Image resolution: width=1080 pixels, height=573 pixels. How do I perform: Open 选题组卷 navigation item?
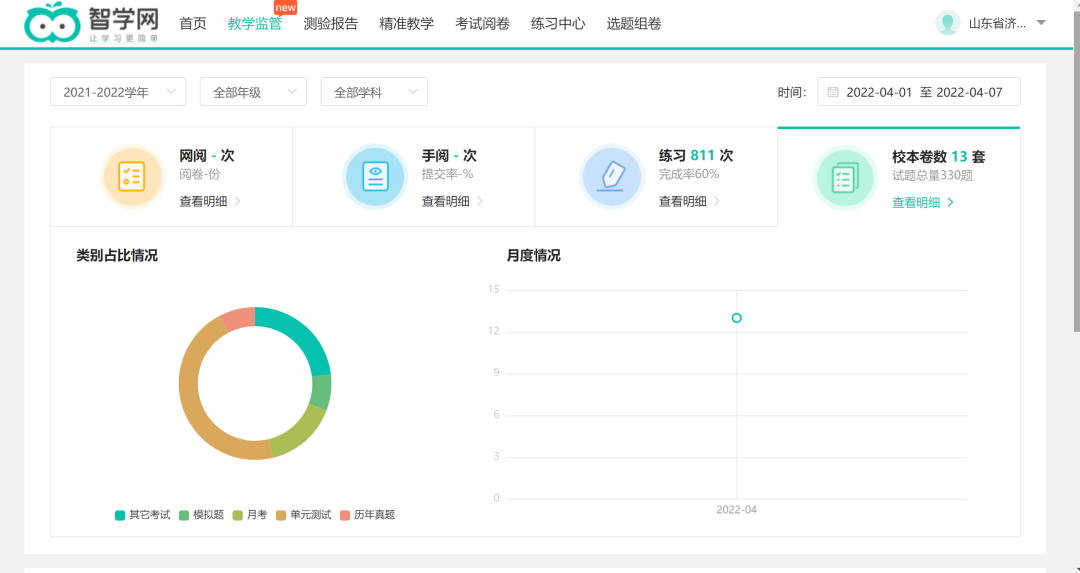[634, 23]
